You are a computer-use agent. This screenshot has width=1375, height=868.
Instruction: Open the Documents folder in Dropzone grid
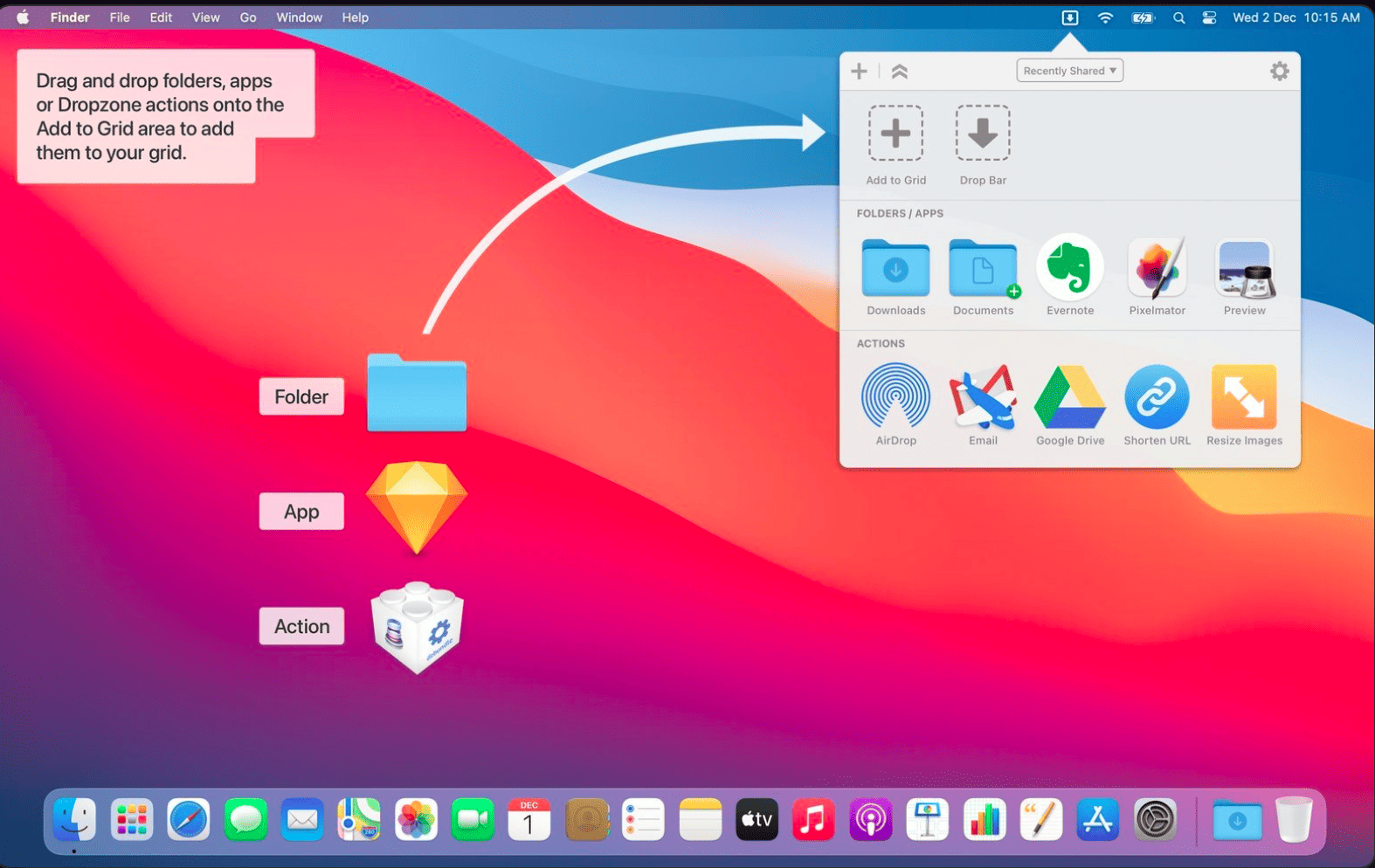click(983, 268)
